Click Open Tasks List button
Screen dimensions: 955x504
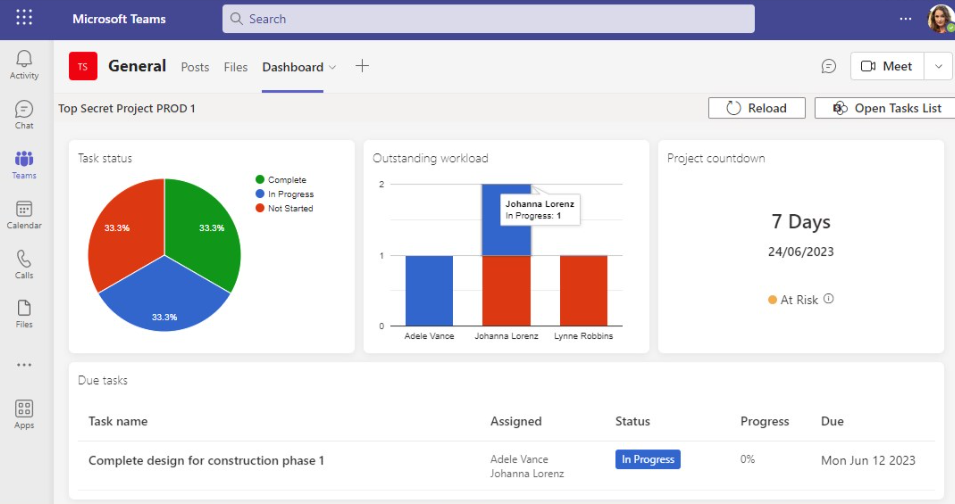(887, 108)
